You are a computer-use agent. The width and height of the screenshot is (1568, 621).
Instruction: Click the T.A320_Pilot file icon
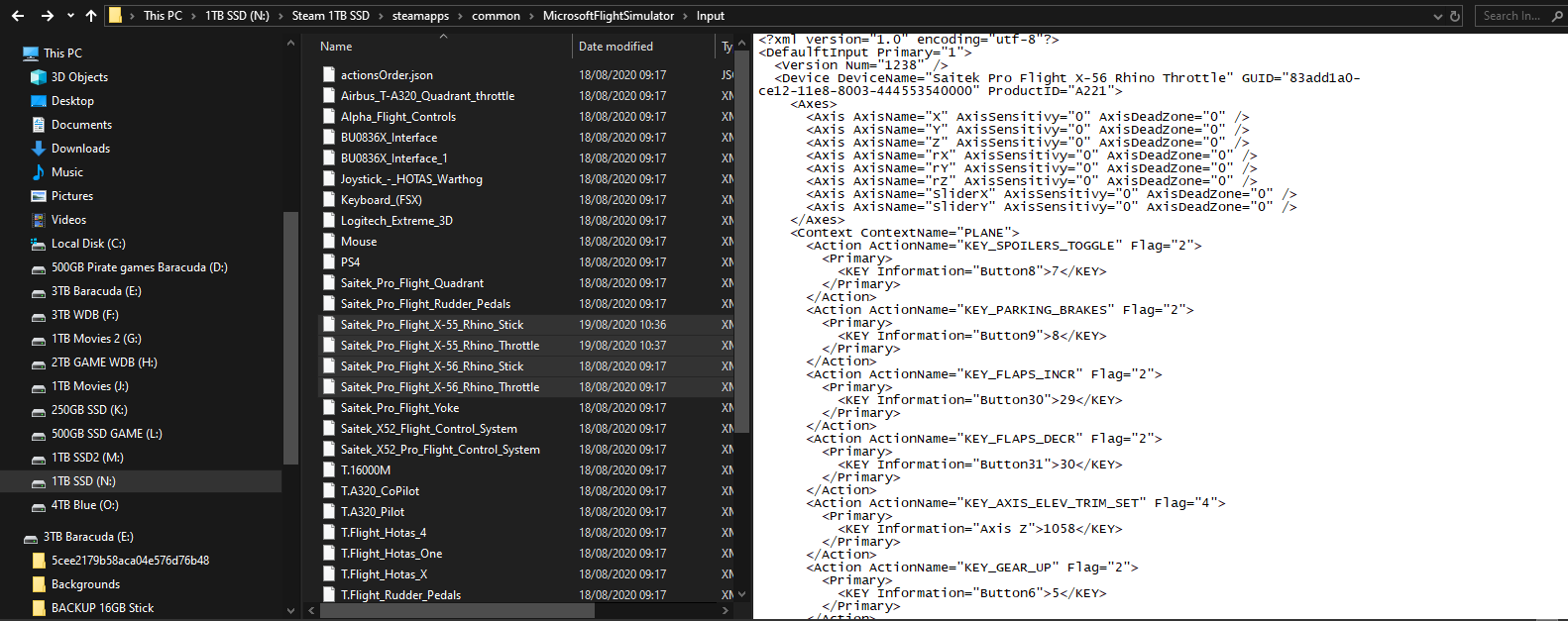pos(329,512)
